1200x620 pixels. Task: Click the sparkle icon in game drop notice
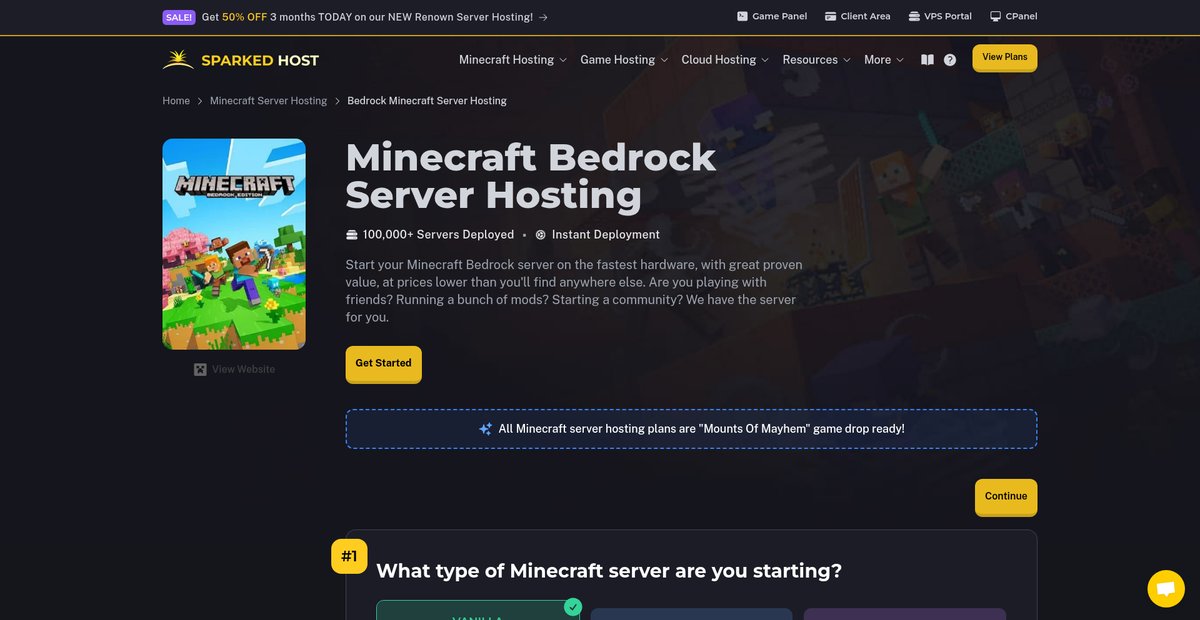click(485, 428)
